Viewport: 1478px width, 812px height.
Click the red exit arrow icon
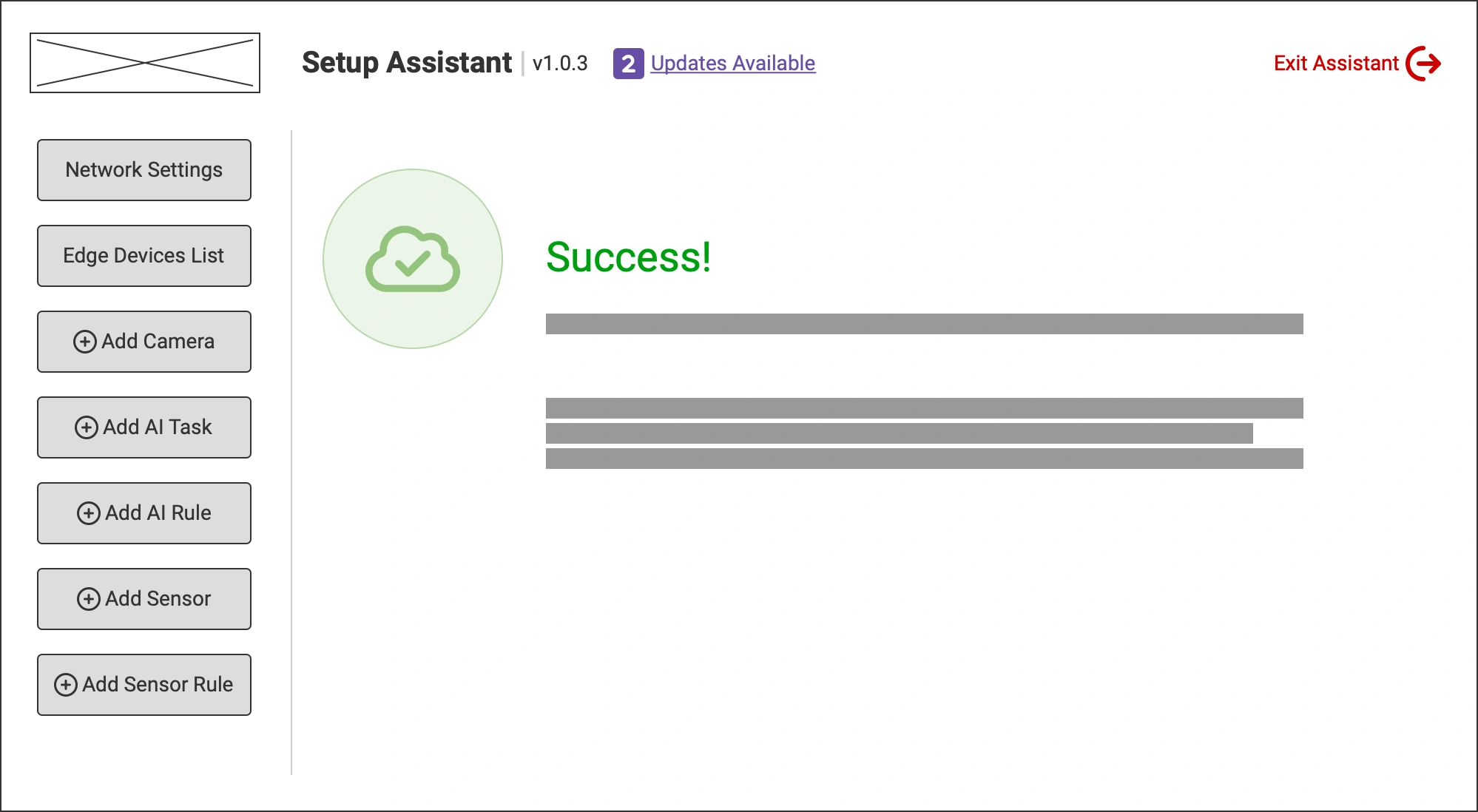click(x=1424, y=64)
